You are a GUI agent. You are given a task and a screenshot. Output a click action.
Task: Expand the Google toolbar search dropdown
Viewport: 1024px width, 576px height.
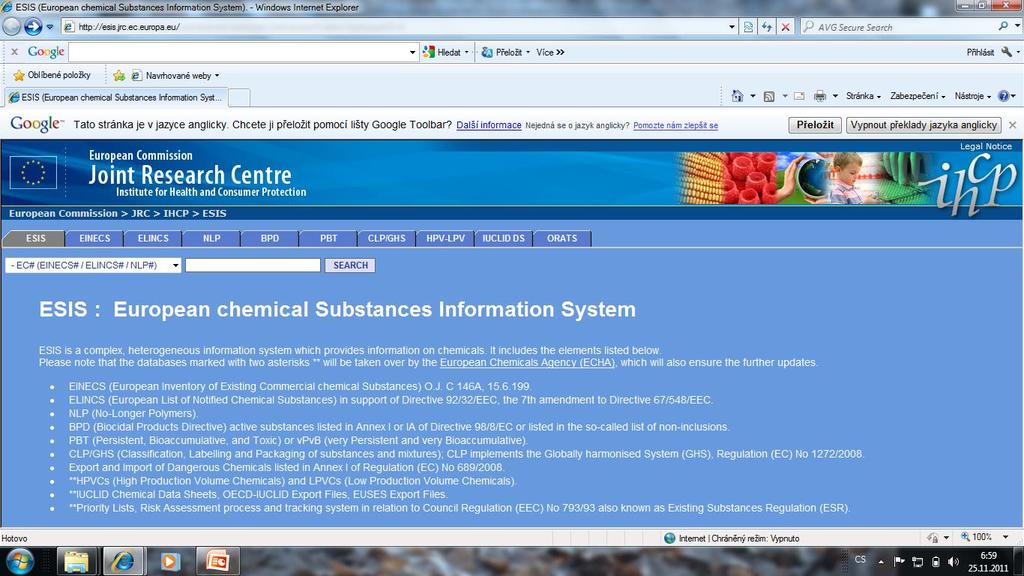point(412,52)
